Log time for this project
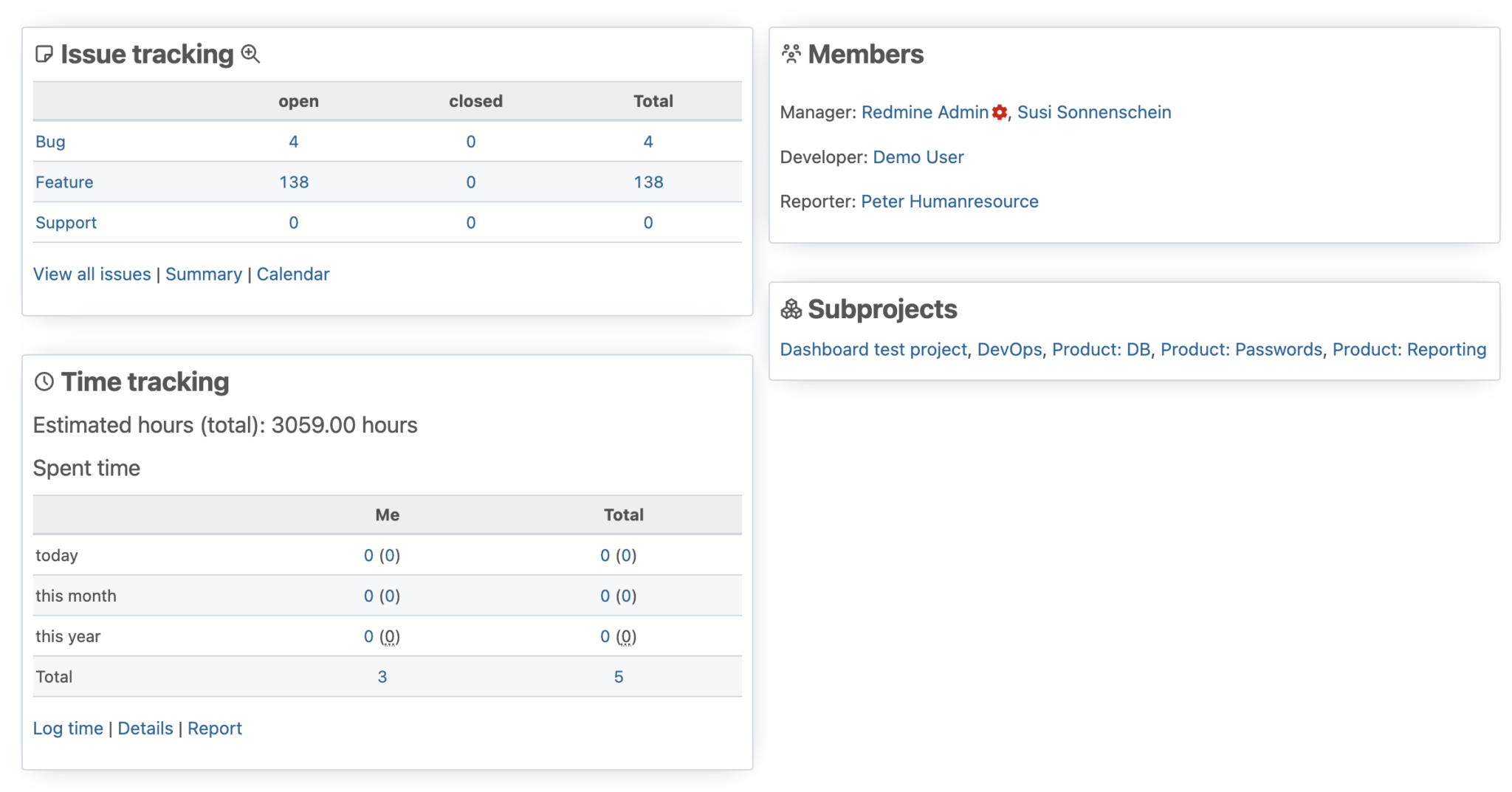1512x792 pixels. coord(67,728)
